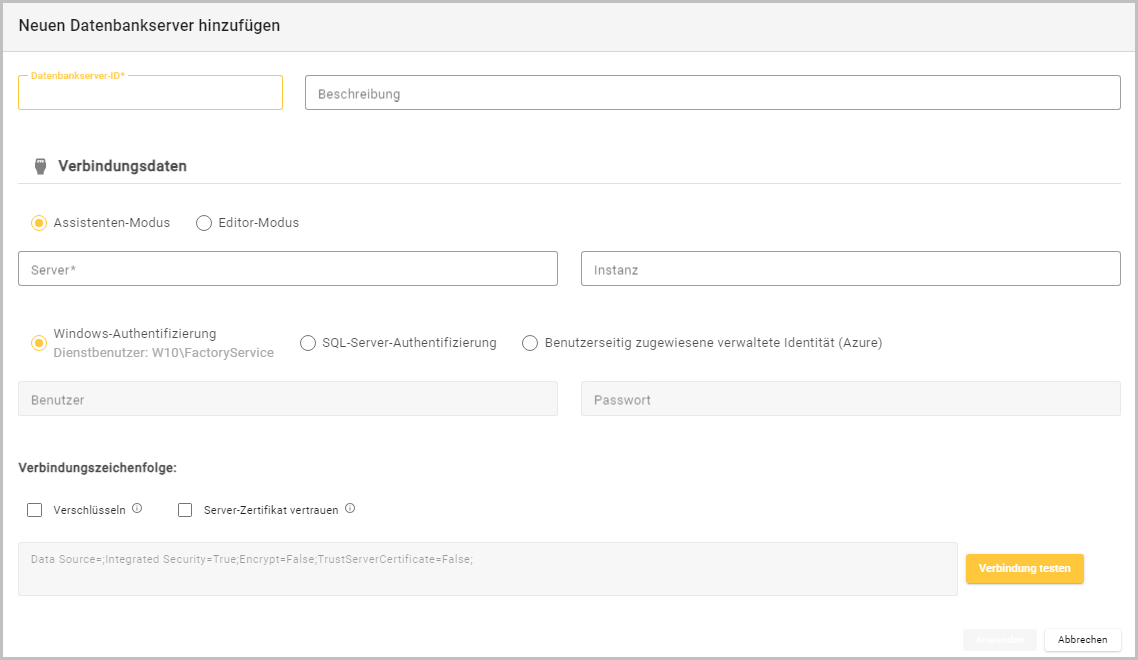Click the Instanz text field

click(x=850, y=269)
